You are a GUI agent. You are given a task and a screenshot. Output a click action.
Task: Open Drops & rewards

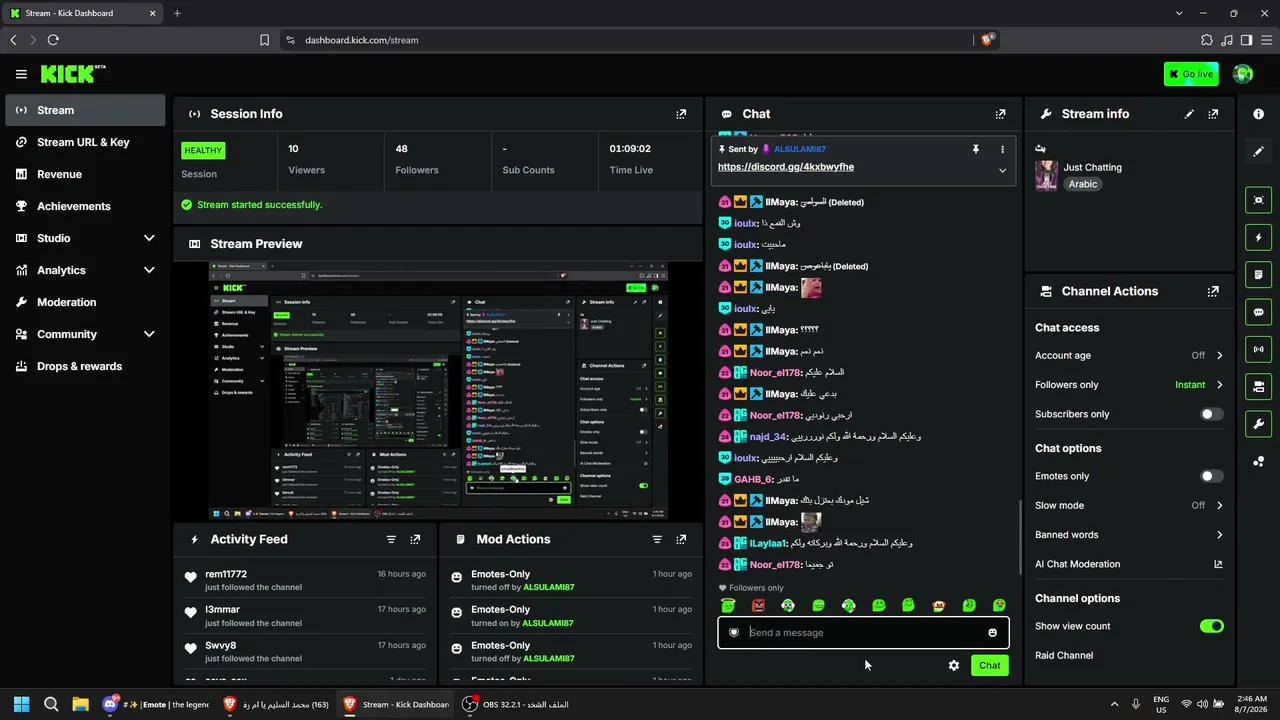pyautogui.click(x=85, y=366)
